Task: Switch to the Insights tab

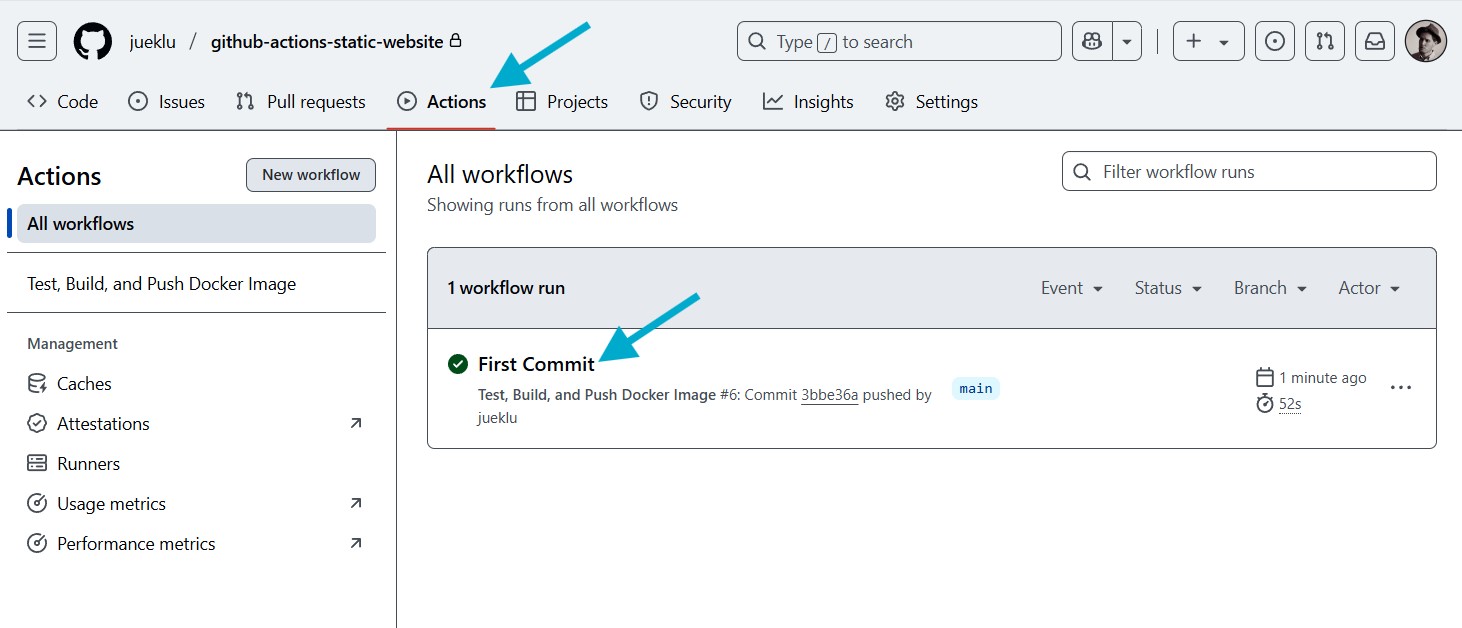Action: pyautogui.click(x=808, y=102)
